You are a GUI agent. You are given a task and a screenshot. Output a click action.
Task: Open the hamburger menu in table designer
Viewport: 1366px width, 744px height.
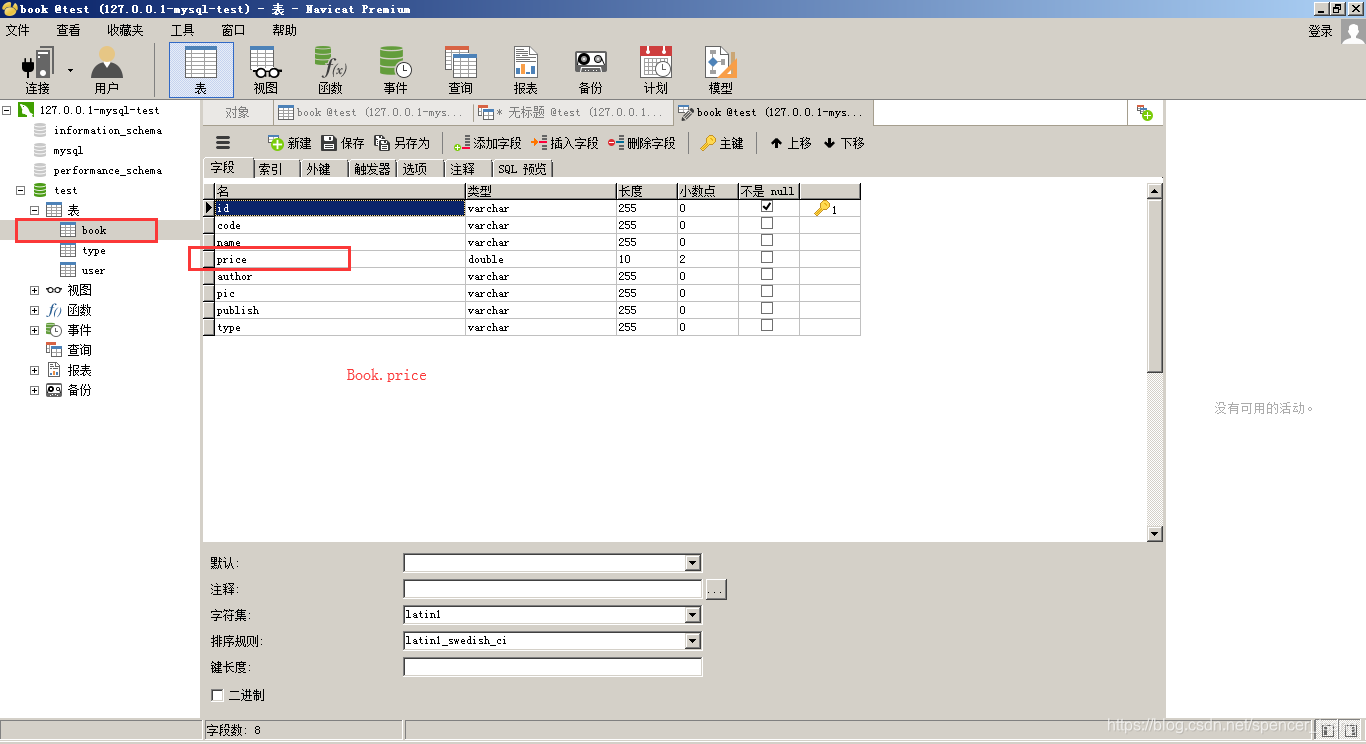click(223, 143)
